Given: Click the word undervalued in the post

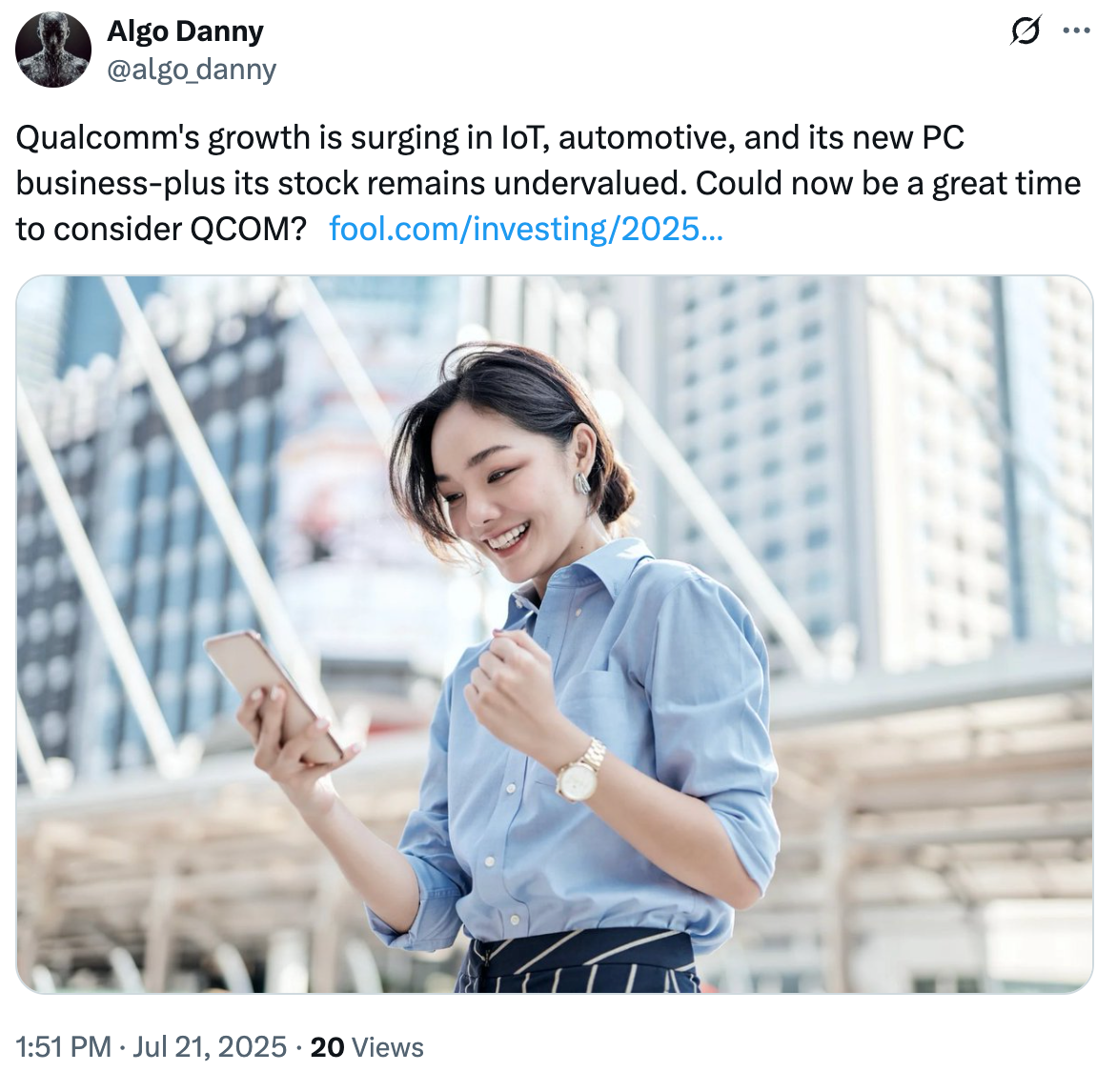Looking at the screenshot, I should [590, 184].
